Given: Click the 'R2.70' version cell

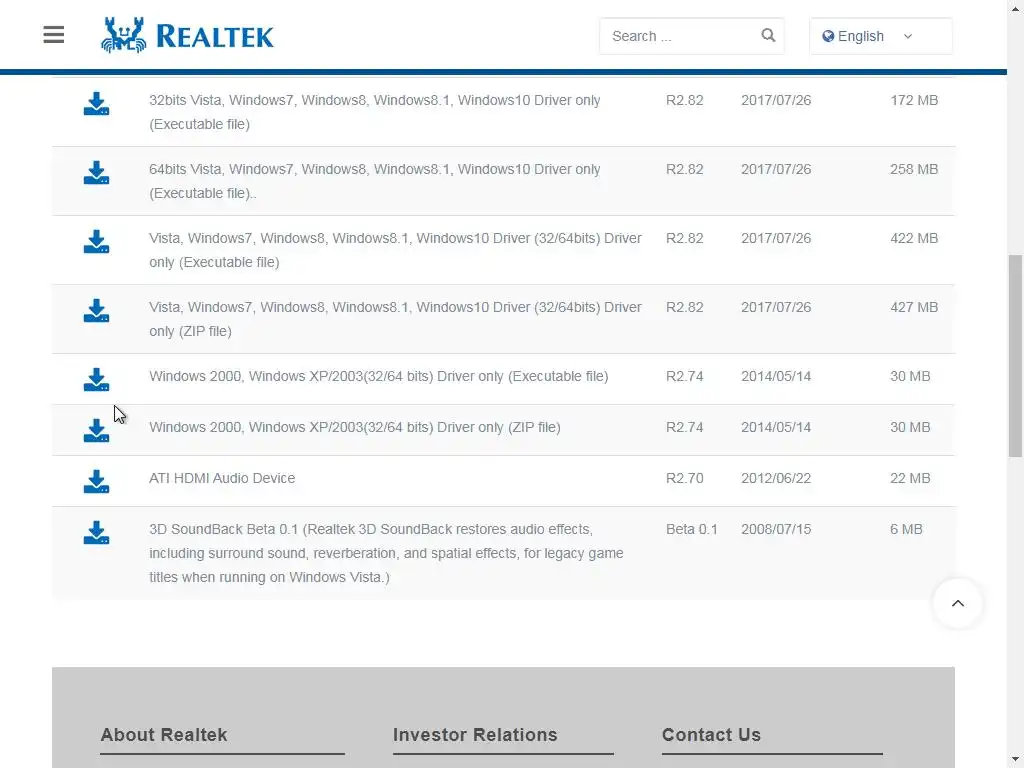Looking at the screenshot, I should pos(684,478).
